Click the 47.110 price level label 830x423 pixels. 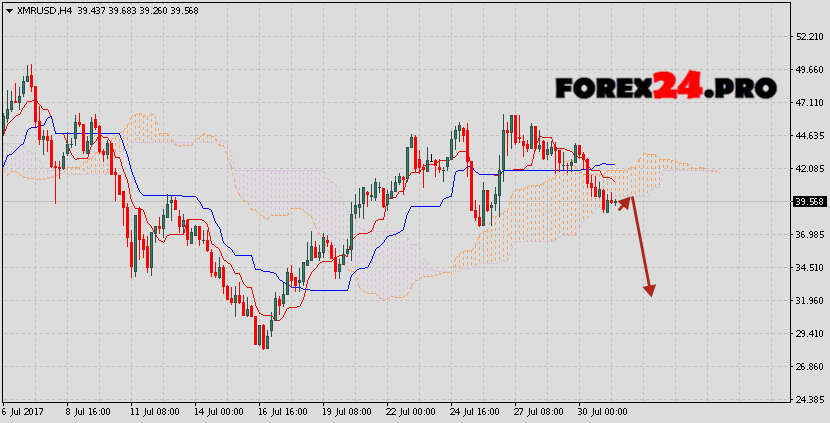click(808, 102)
